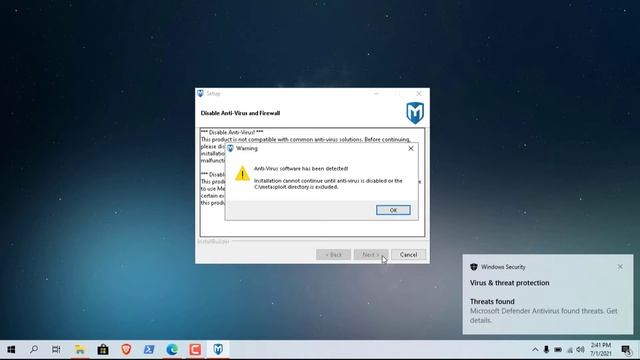Open the Action Center notifications icon
This screenshot has width=640, height=360.
[626, 350]
